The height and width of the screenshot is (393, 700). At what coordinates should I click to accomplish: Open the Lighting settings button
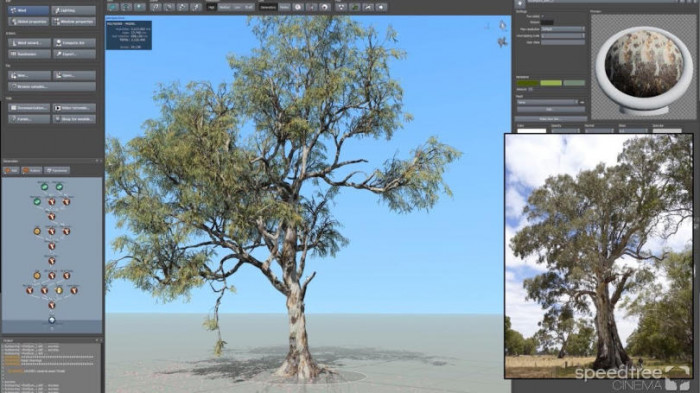[x=73, y=10]
